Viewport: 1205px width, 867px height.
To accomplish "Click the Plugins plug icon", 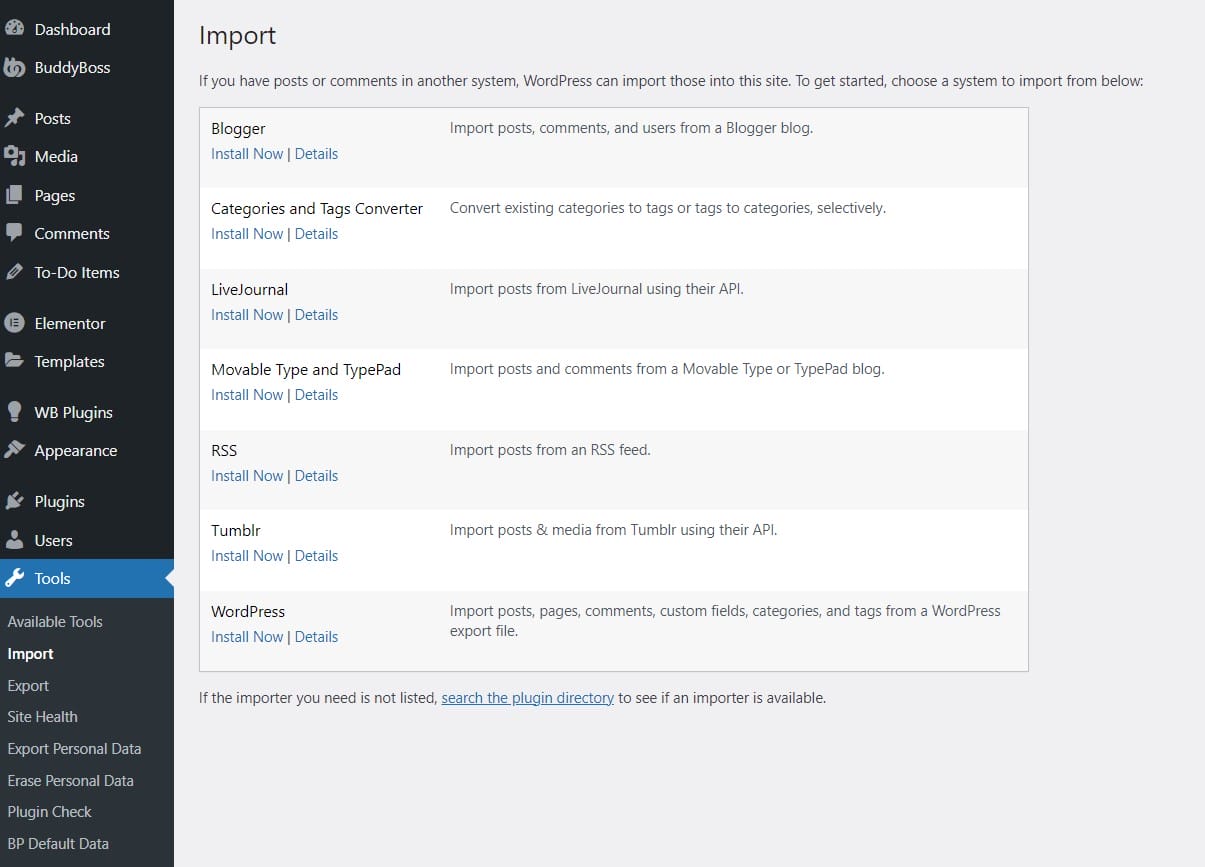I will [x=14, y=501].
